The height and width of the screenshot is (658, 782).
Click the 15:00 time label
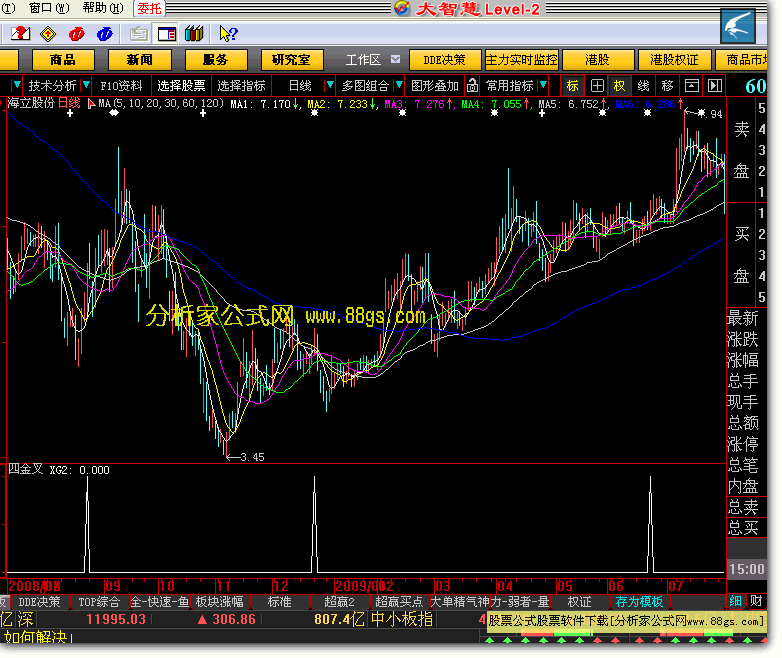[747, 569]
